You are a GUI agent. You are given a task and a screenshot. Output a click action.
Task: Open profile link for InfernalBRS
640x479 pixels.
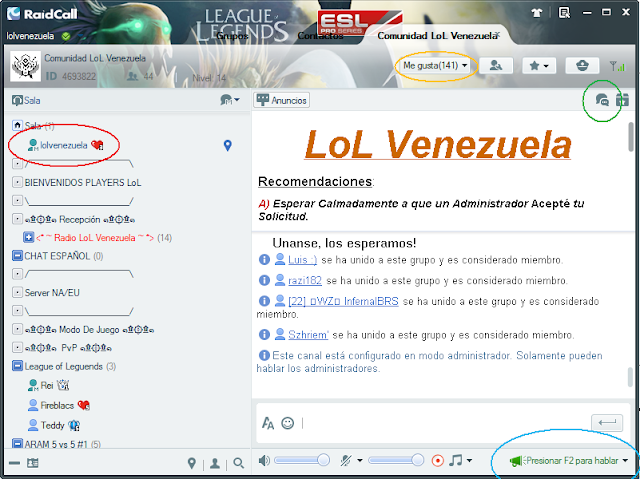pos(343,301)
